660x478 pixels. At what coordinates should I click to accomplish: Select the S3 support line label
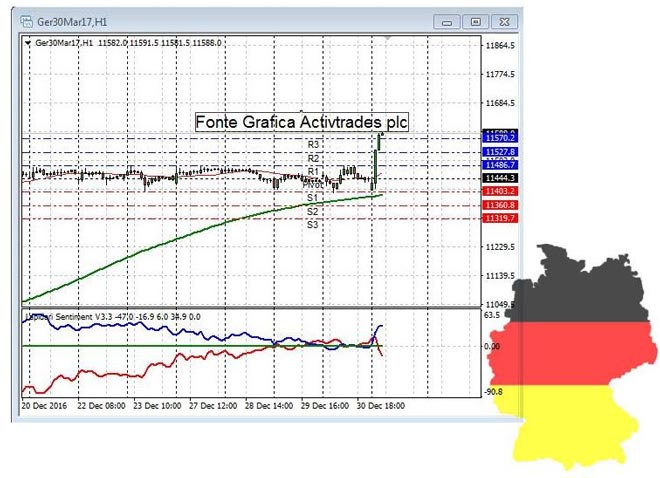[x=313, y=225]
